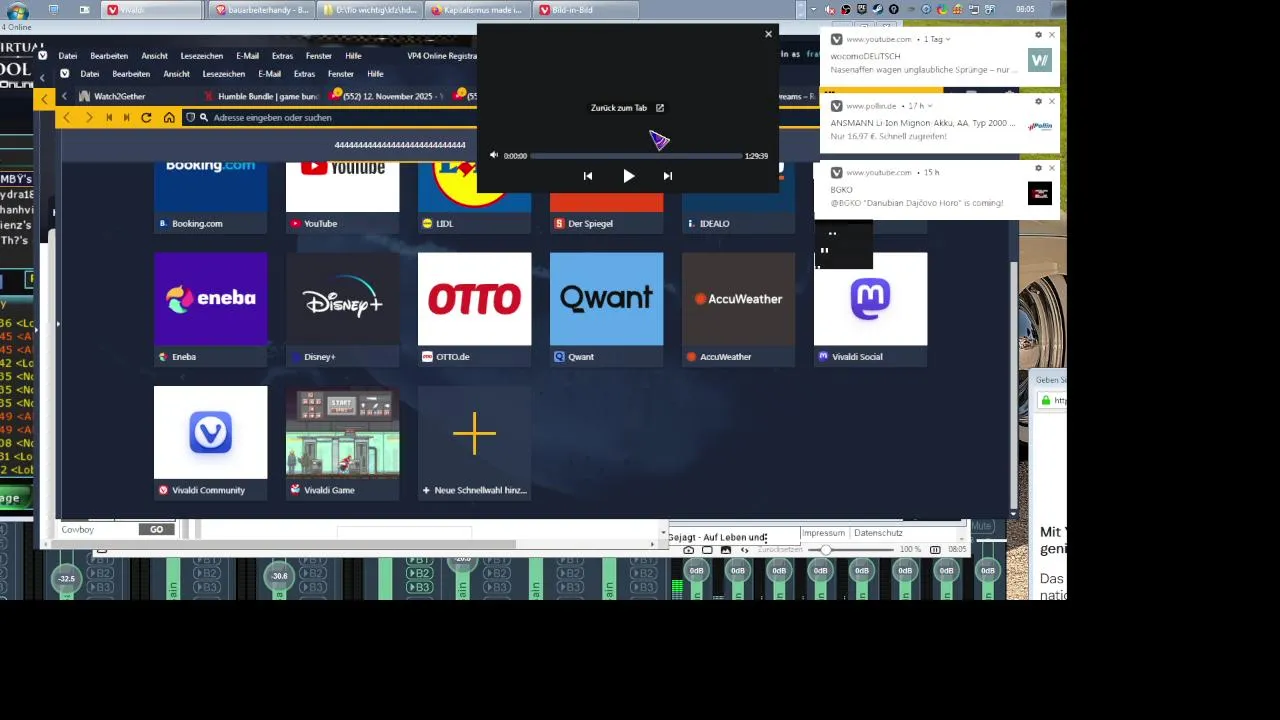Play the picture-in-picture video
The width and height of the screenshot is (1280, 720).
click(628, 176)
